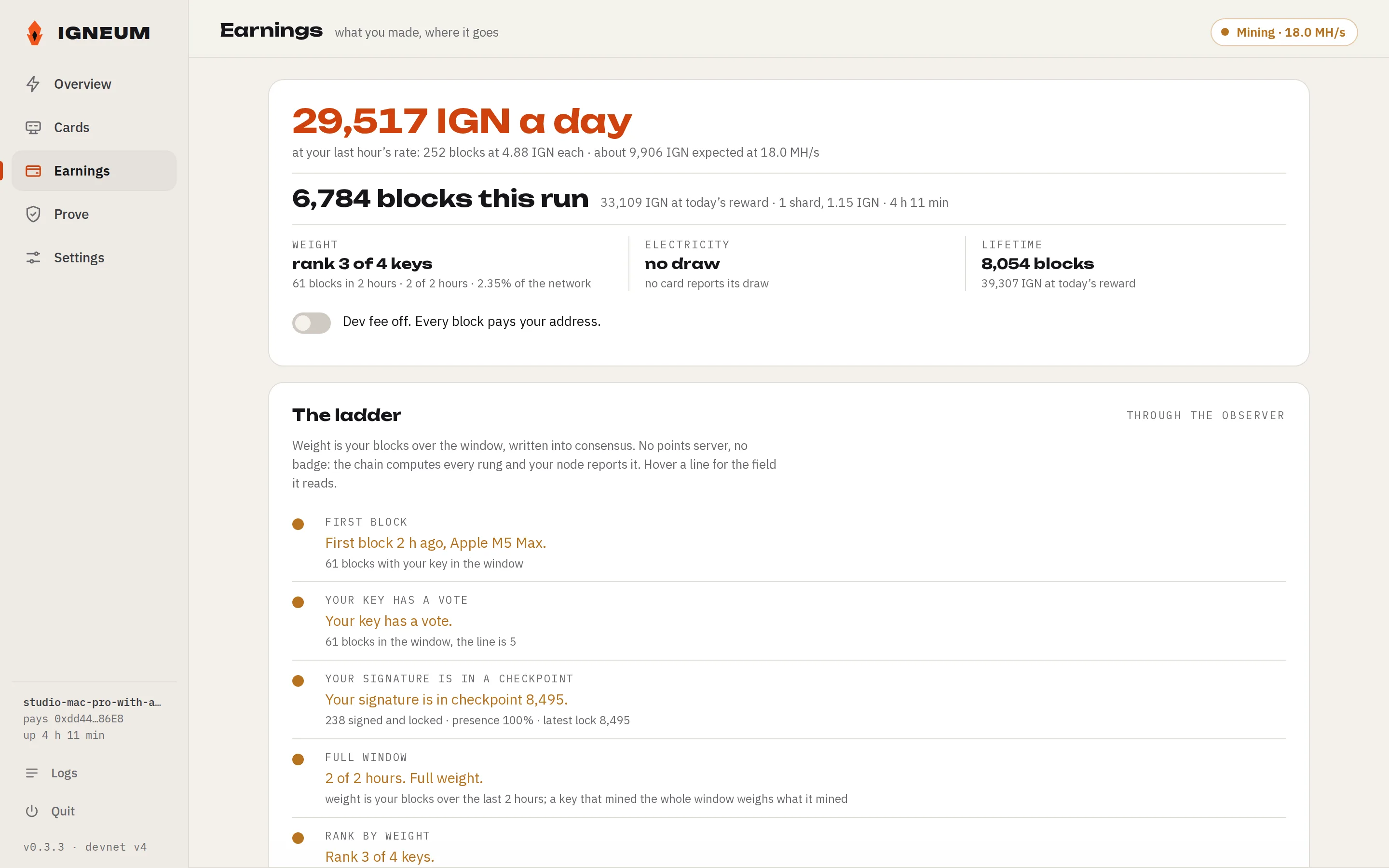Click the checkpoint signature ladder dot

298,681
